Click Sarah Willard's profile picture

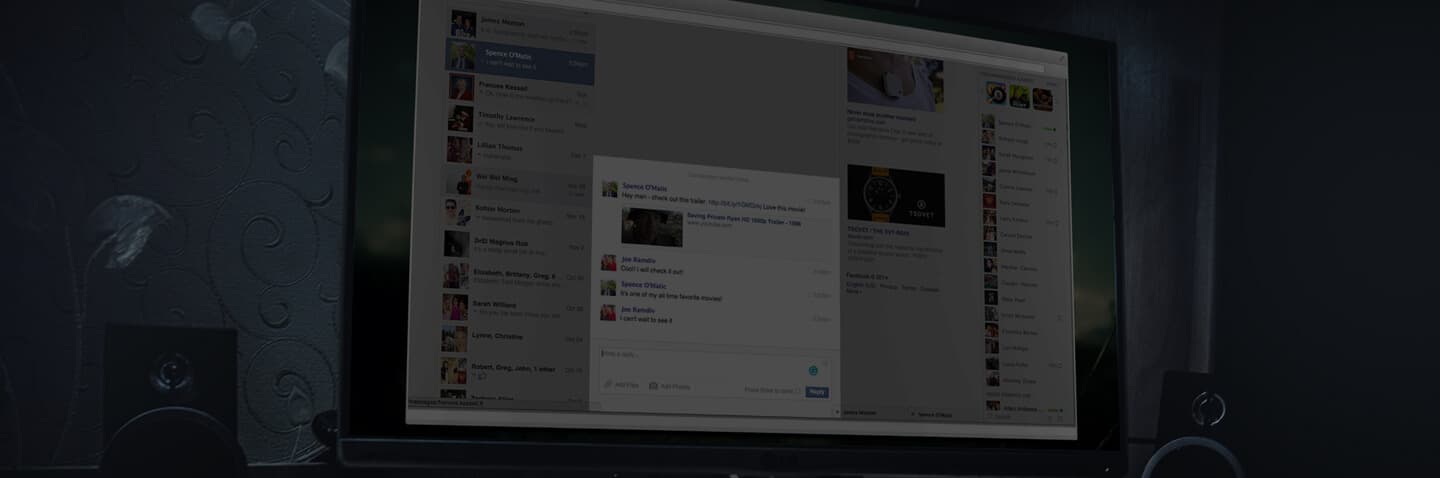coord(455,306)
